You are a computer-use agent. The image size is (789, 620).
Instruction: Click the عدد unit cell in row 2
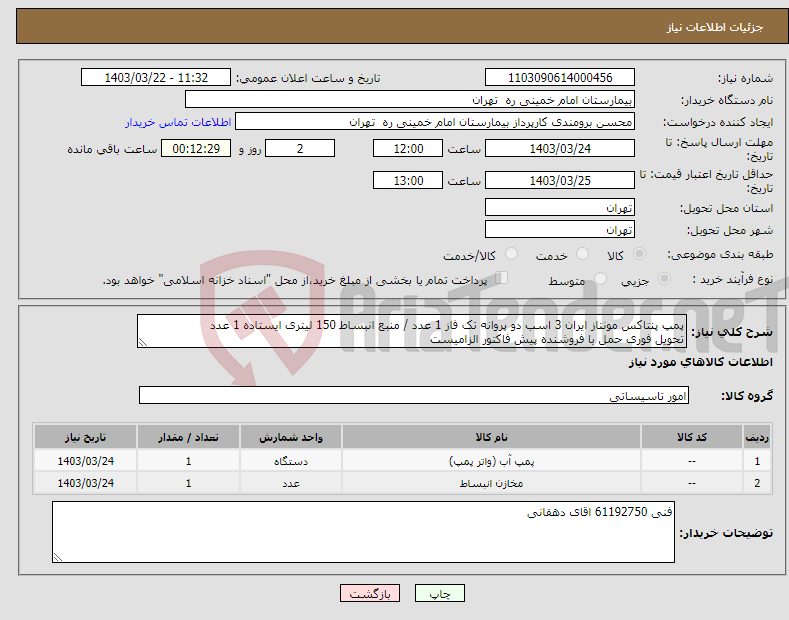tap(291, 483)
